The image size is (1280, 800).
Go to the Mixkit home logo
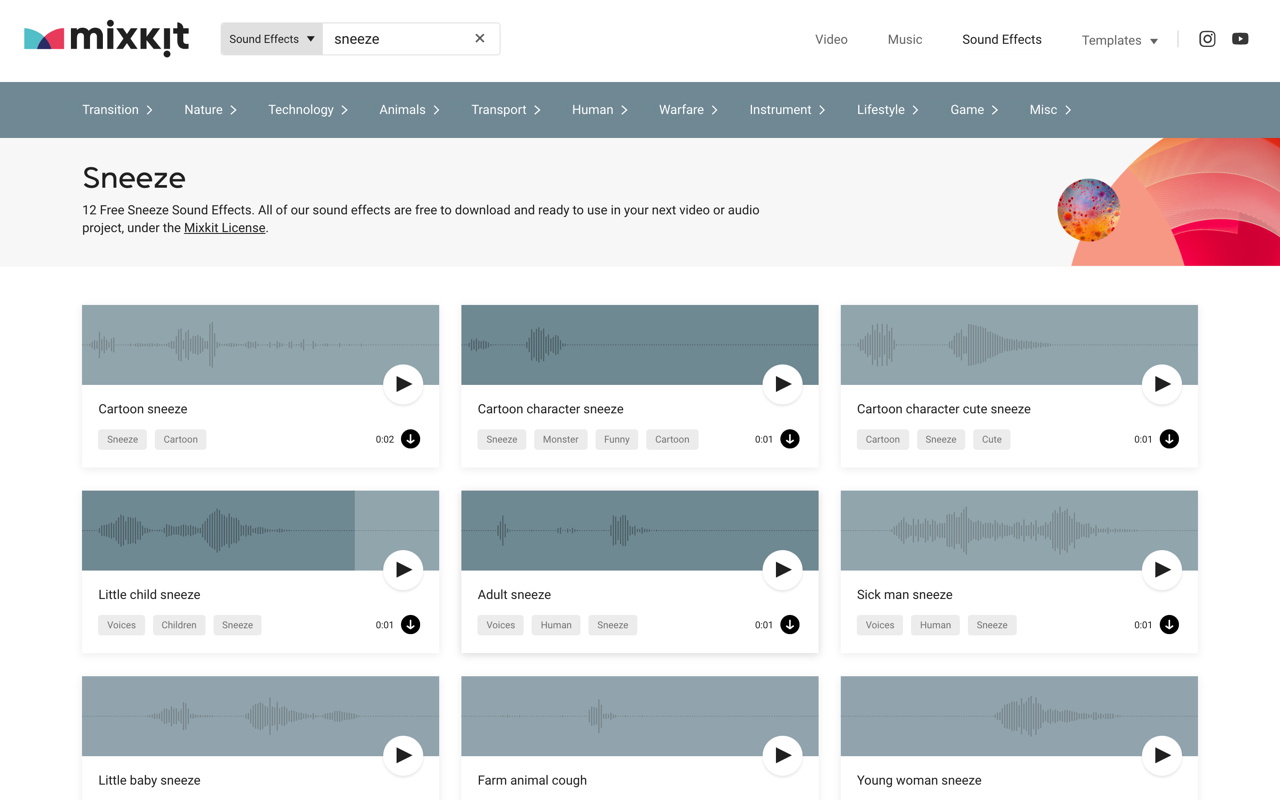tap(106, 39)
